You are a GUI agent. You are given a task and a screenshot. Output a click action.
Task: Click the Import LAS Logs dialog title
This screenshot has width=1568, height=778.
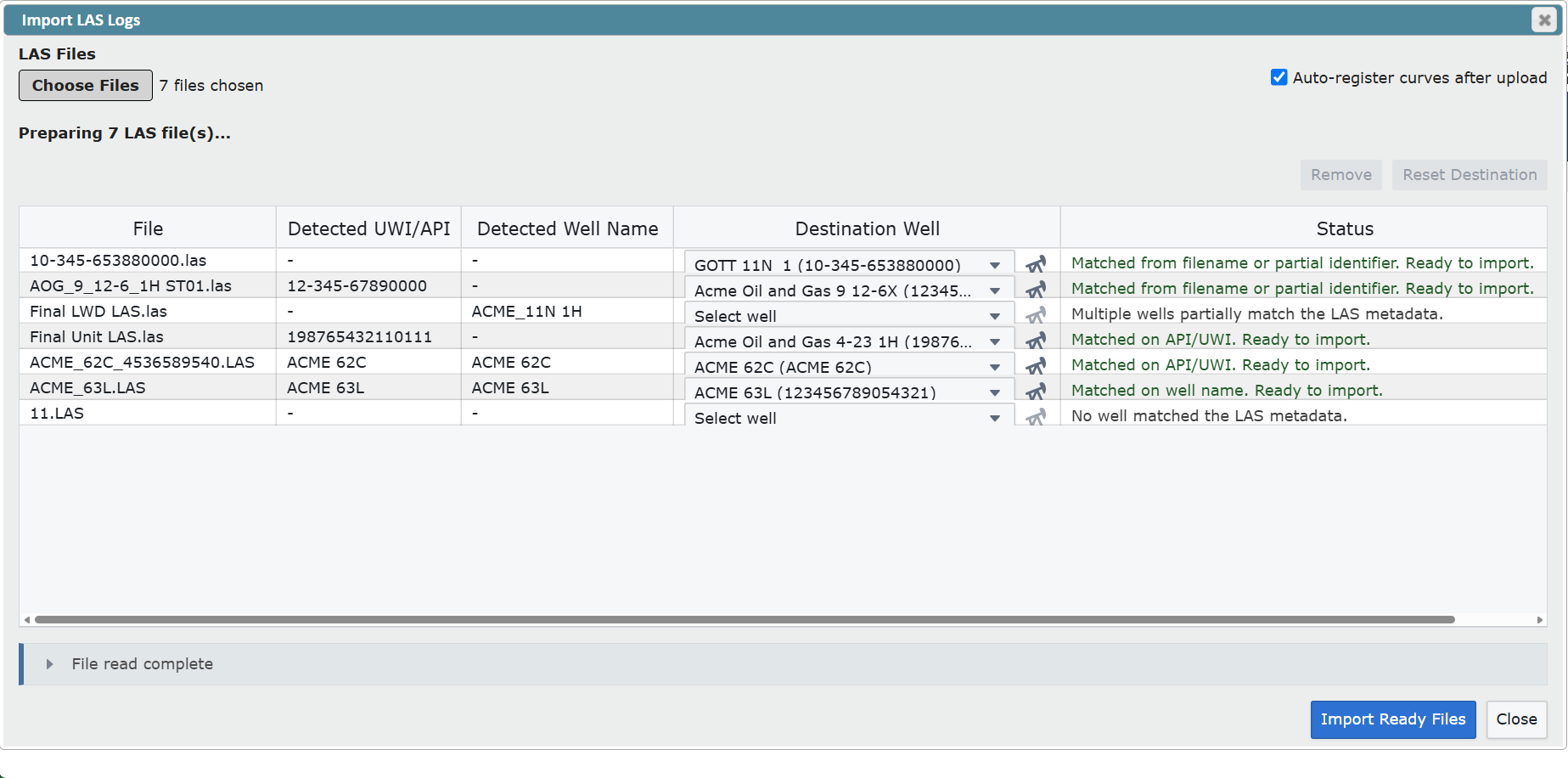tap(81, 20)
